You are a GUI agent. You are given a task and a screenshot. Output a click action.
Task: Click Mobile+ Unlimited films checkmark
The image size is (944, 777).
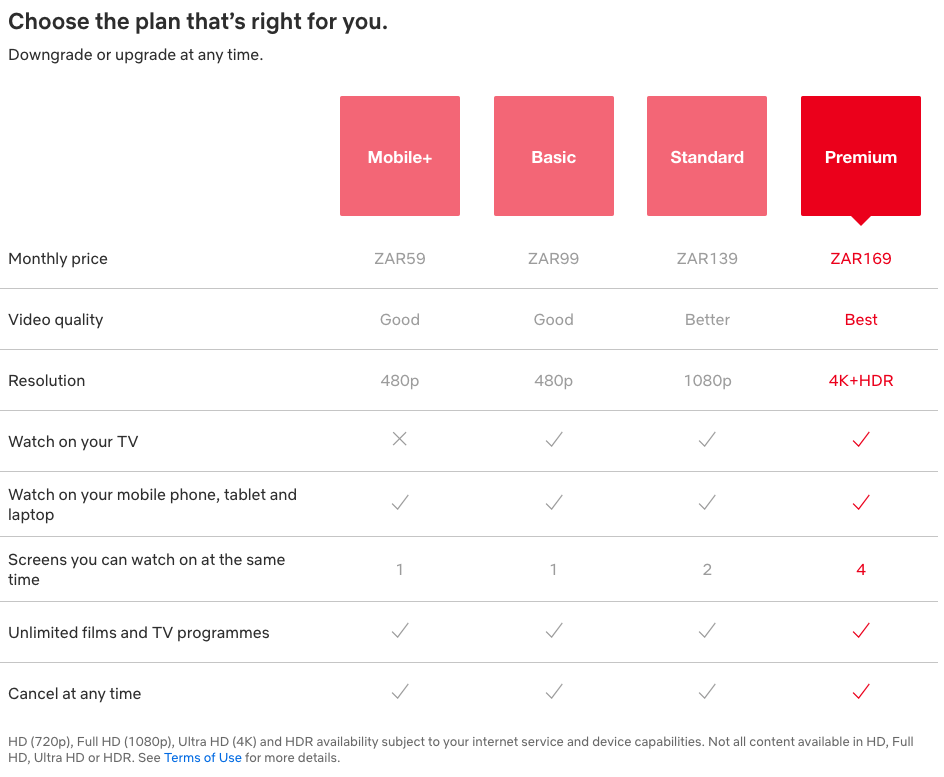(x=400, y=631)
